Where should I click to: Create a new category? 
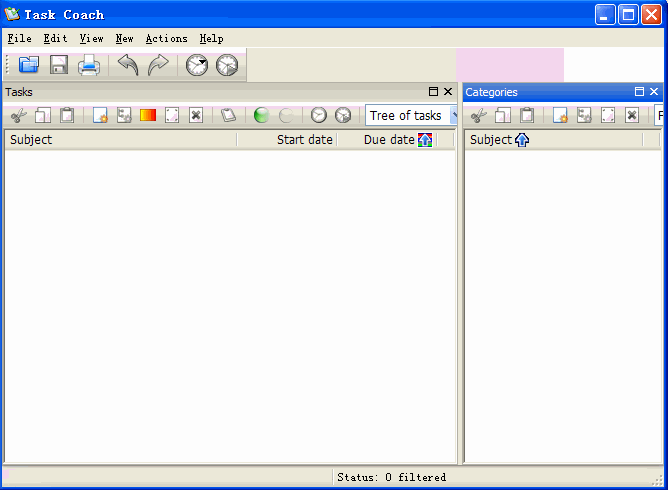pyautogui.click(x=560, y=115)
